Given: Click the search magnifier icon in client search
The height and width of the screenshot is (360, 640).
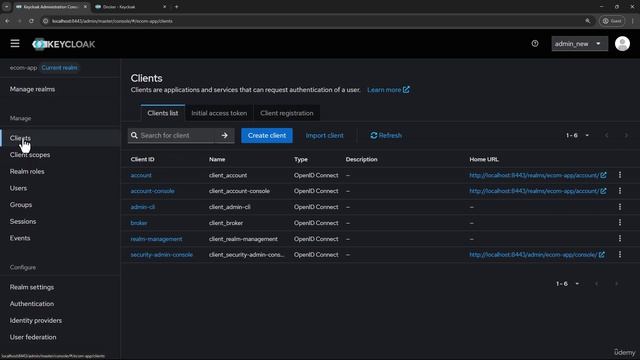Looking at the screenshot, I should 134,136.
